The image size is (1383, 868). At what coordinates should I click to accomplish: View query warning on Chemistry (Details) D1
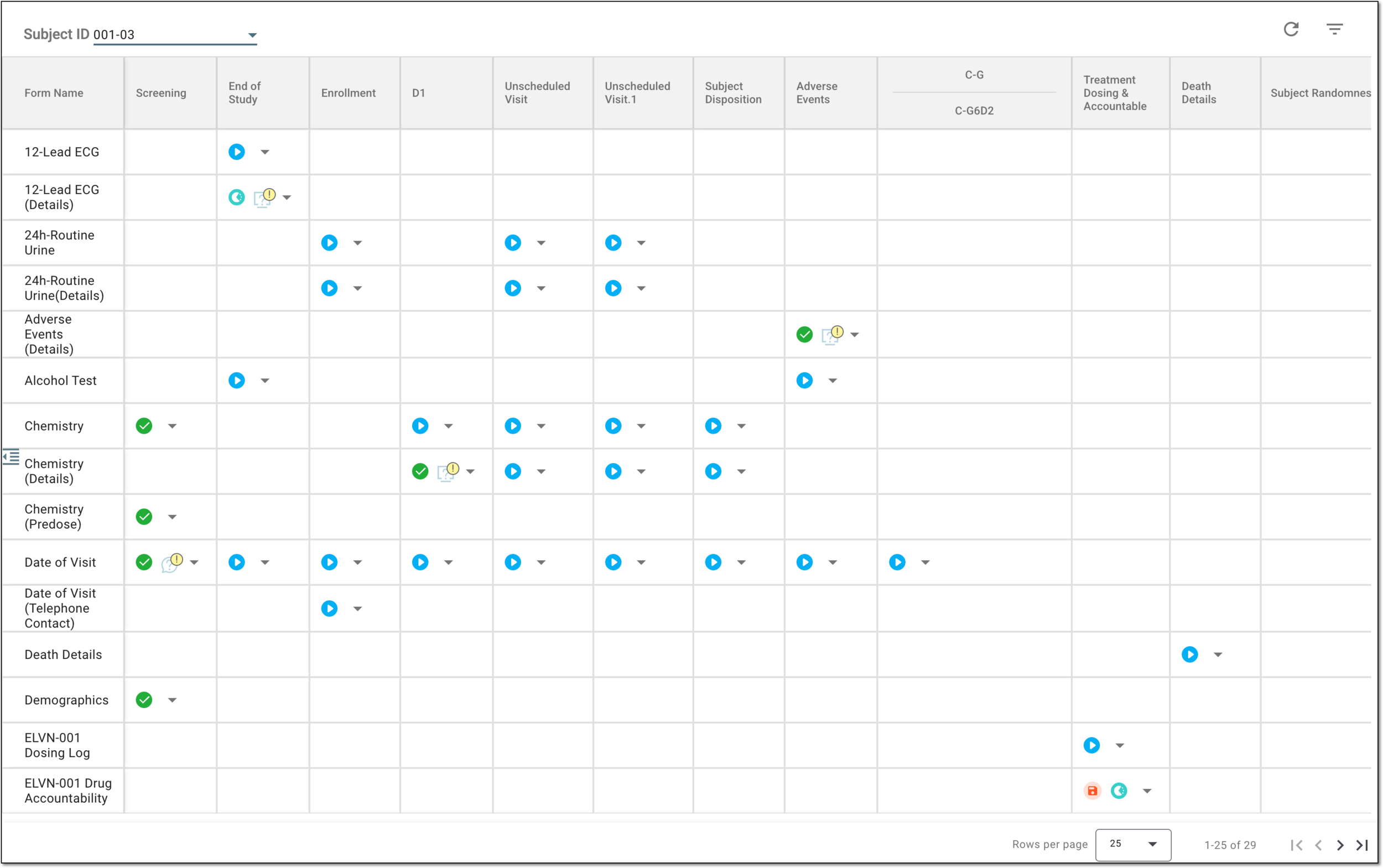pos(448,471)
